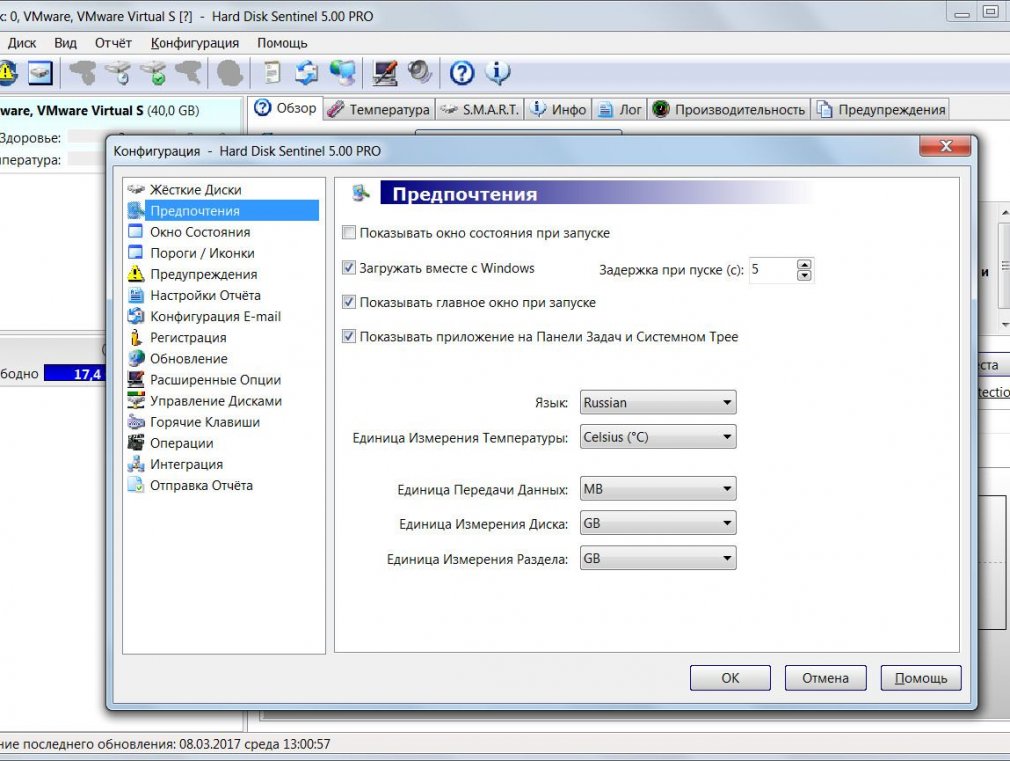Click the Advanced Options sidebar icon
Screen dimensions: 1010x761
click(x=136, y=380)
